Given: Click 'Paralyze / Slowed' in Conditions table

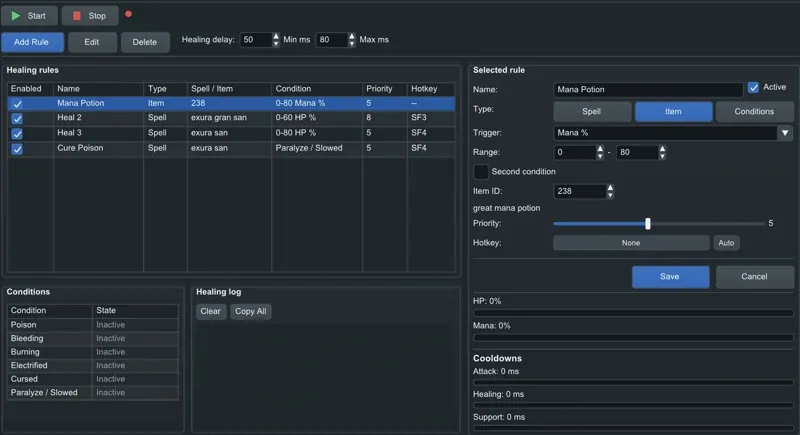Looking at the screenshot, I should pos(44,393).
